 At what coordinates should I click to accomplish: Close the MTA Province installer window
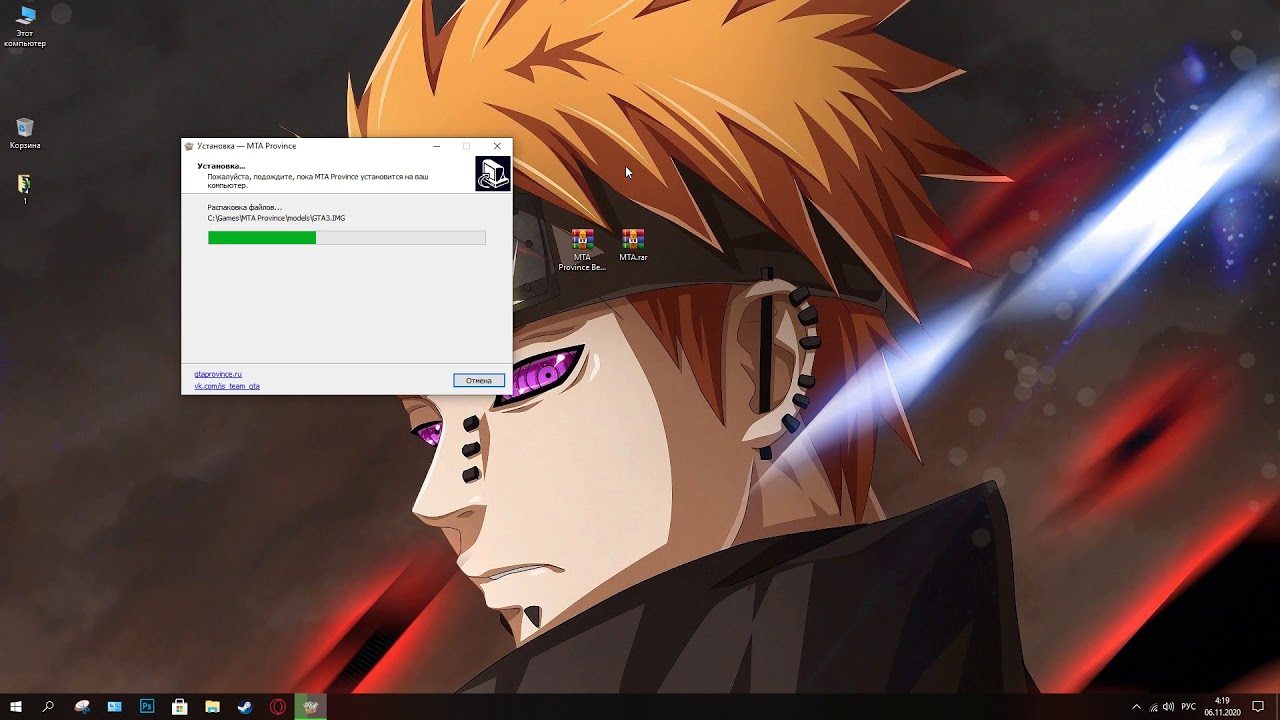tap(497, 146)
